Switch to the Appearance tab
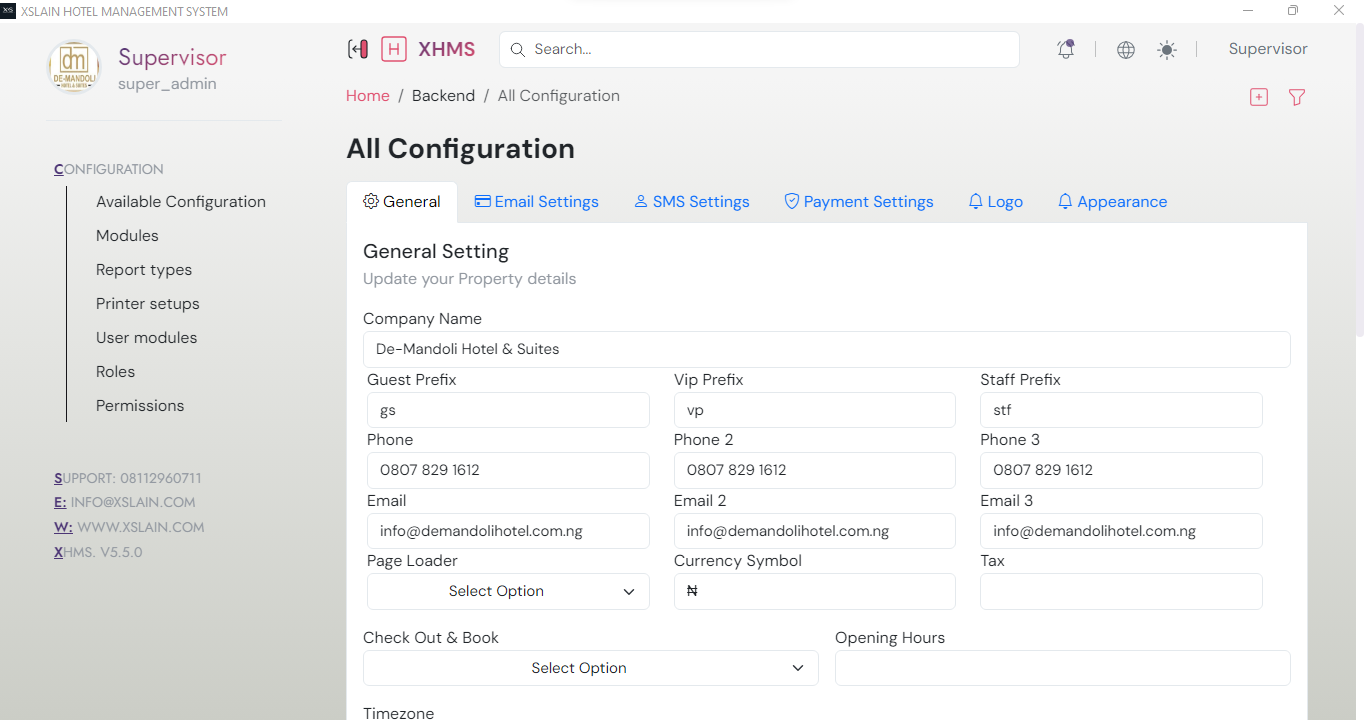1364x720 pixels. click(1113, 201)
